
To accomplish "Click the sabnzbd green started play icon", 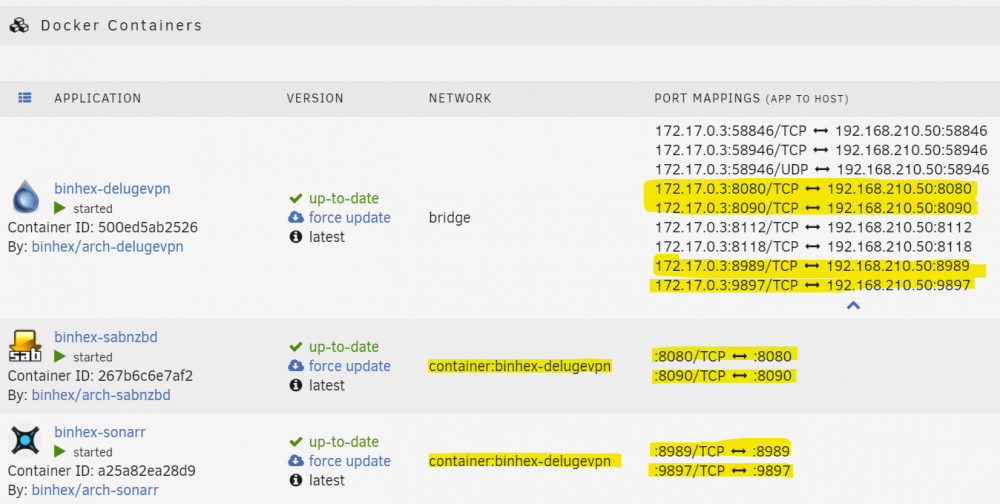I will (x=60, y=357).
